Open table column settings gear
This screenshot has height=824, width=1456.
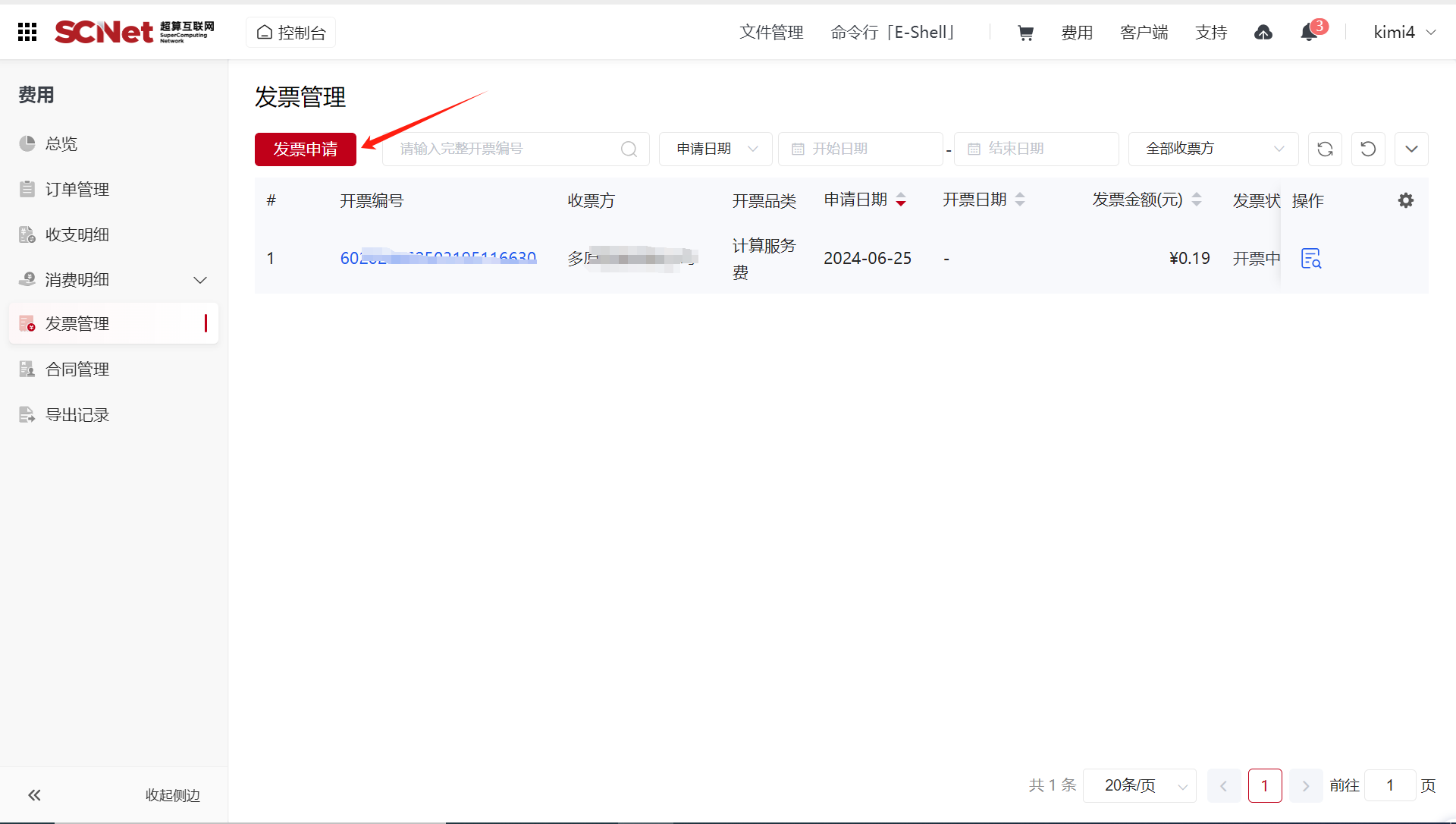pyautogui.click(x=1406, y=200)
